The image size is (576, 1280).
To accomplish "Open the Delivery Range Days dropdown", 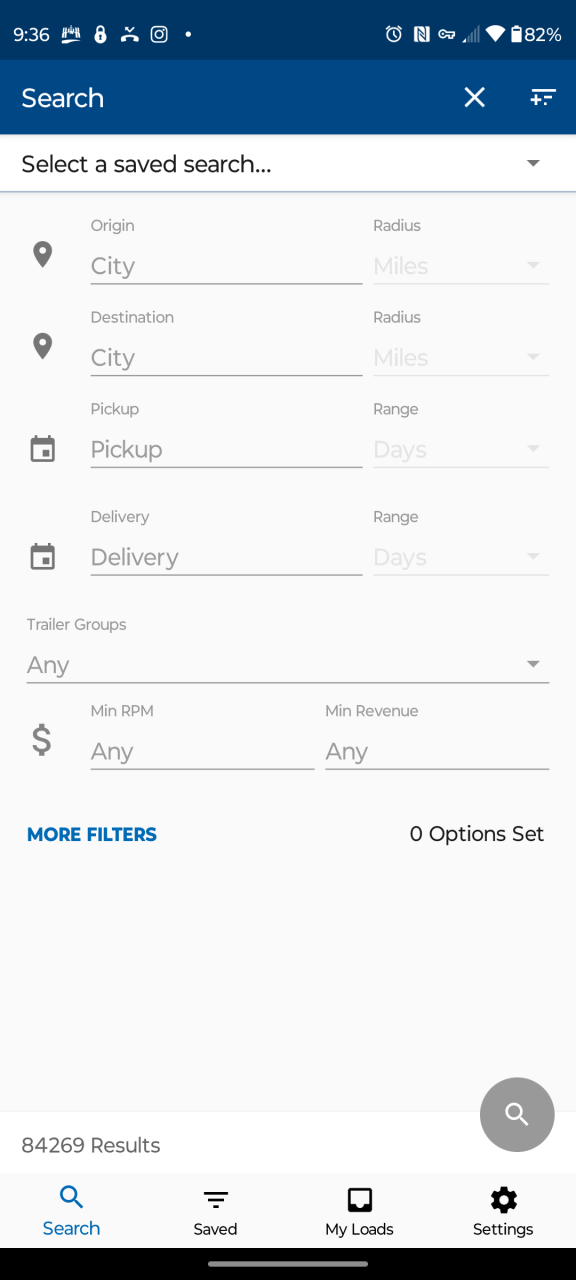I will tap(461, 558).
